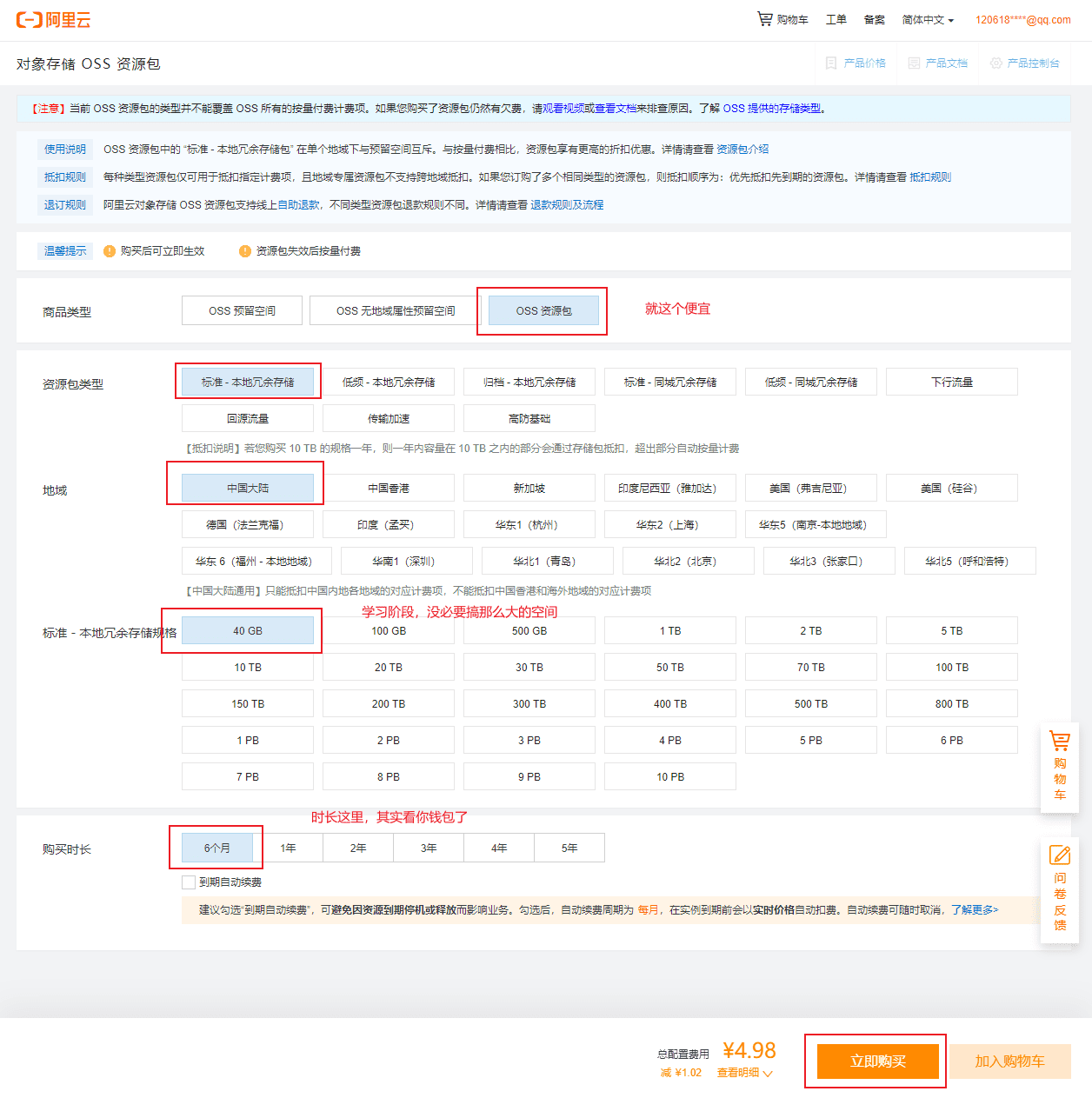The image size is (1092, 1098).
Task: Open the shopping cart icon in header
Action: (764, 19)
